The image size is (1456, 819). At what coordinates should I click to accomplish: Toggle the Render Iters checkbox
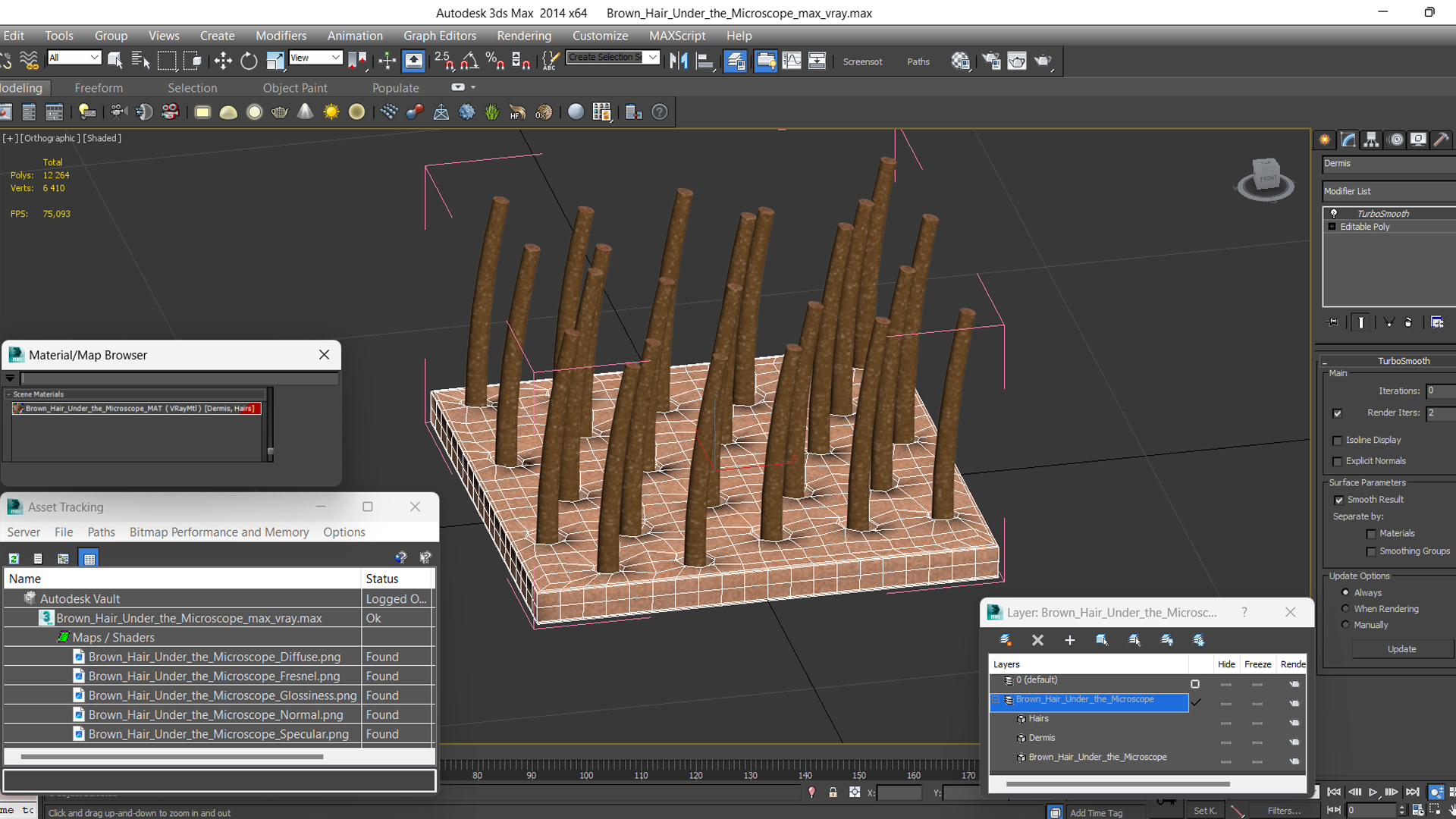1338,413
